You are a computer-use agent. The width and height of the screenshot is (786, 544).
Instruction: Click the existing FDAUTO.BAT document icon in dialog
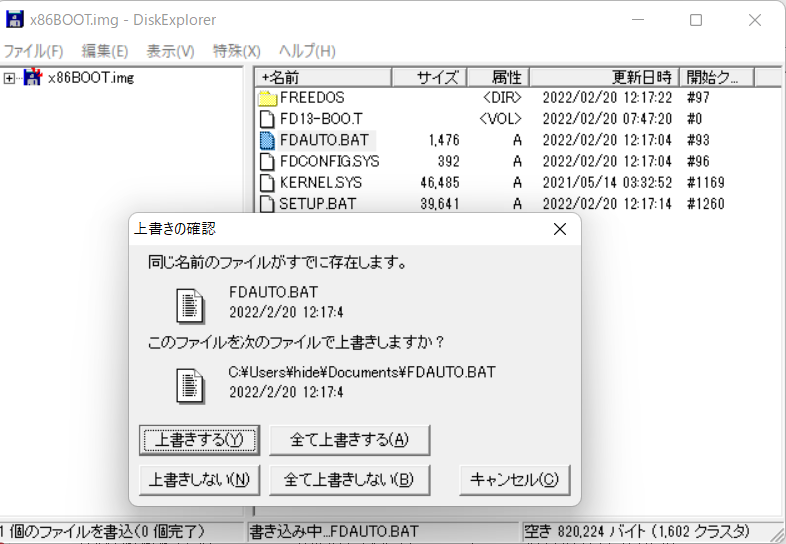coord(190,305)
